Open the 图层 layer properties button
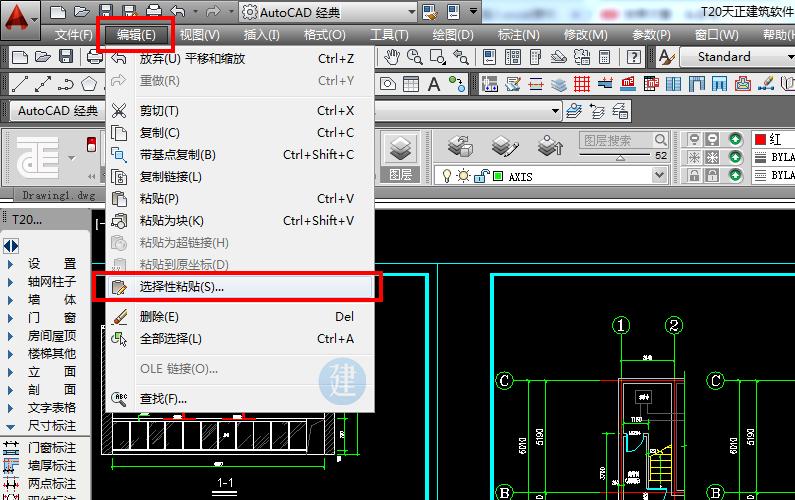This screenshot has height=500, width=795. (401, 158)
